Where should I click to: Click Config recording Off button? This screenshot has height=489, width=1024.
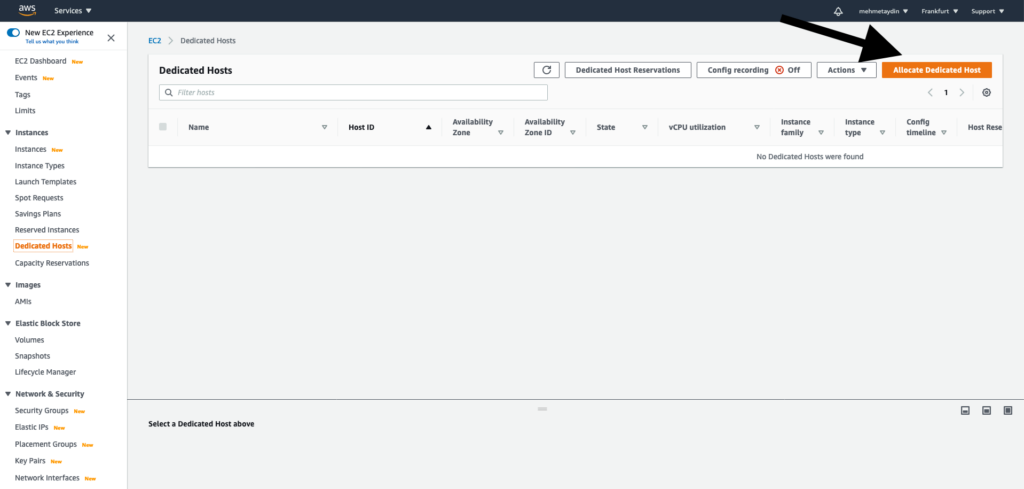754,70
